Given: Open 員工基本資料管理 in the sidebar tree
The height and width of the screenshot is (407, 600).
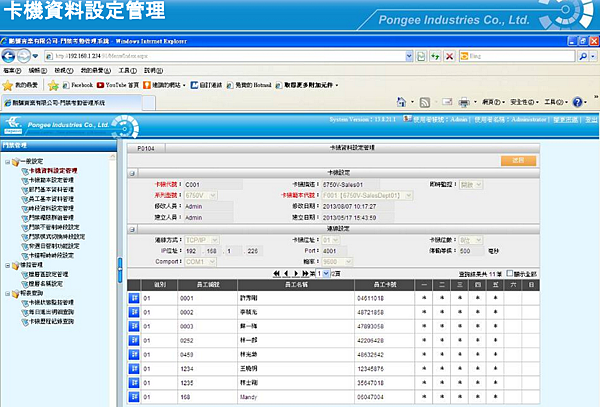Looking at the screenshot, I should (51, 199).
